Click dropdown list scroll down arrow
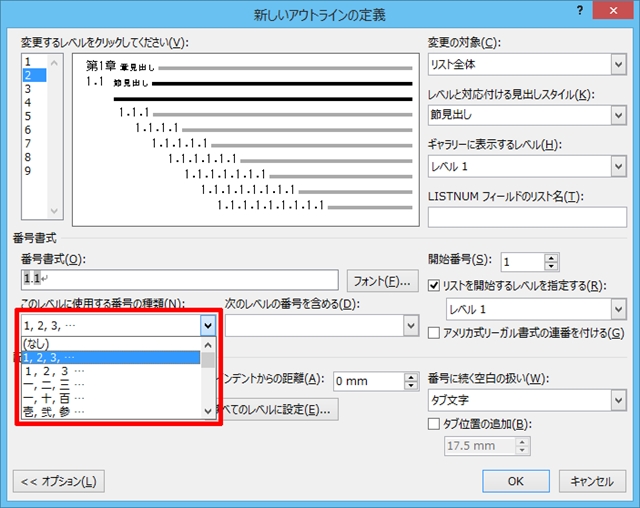Screen dimensions: 640x508 point(208,411)
